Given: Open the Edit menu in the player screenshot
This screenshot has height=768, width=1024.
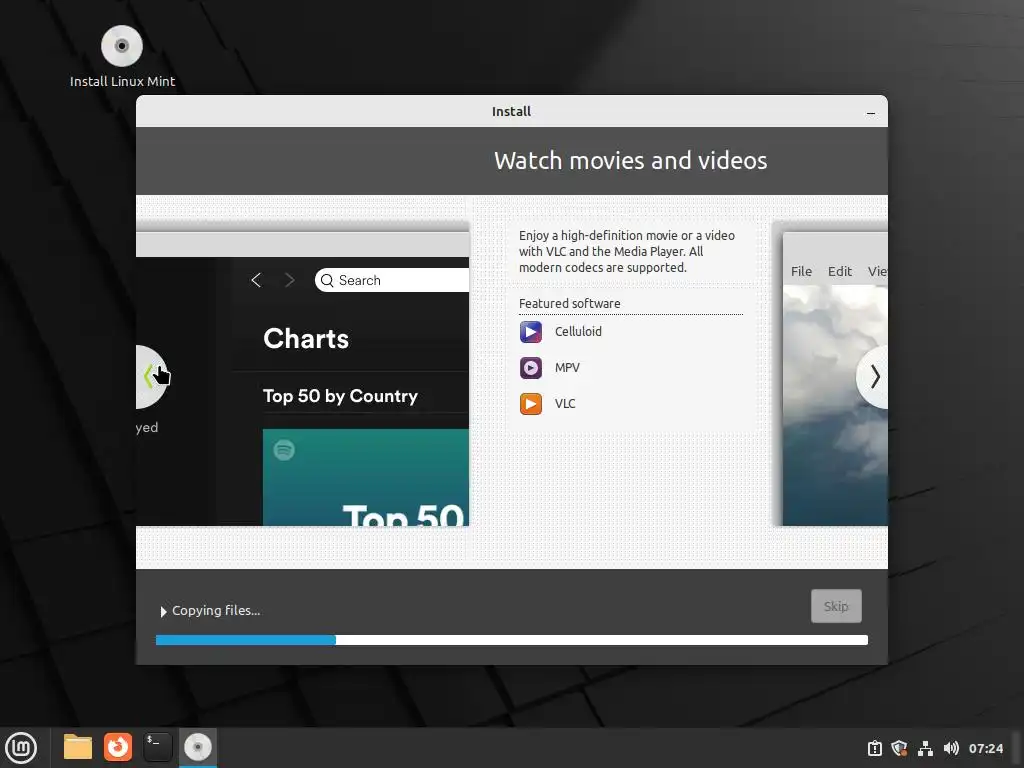Looking at the screenshot, I should (840, 271).
